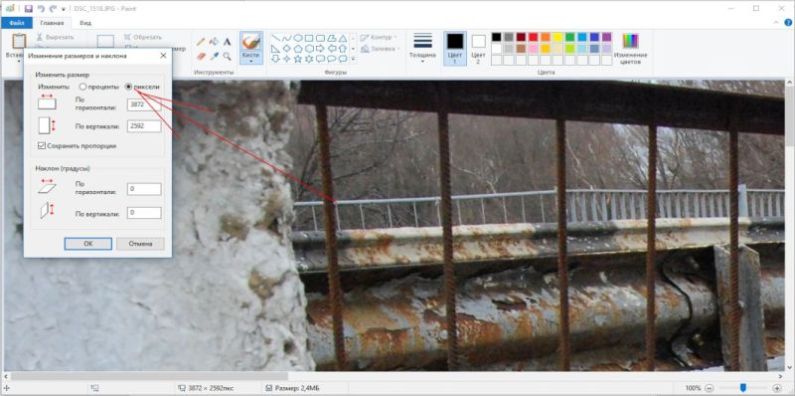The height and width of the screenshot is (396, 795).
Task: Click the scrollbar right arrow
Action: (x=780, y=376)
